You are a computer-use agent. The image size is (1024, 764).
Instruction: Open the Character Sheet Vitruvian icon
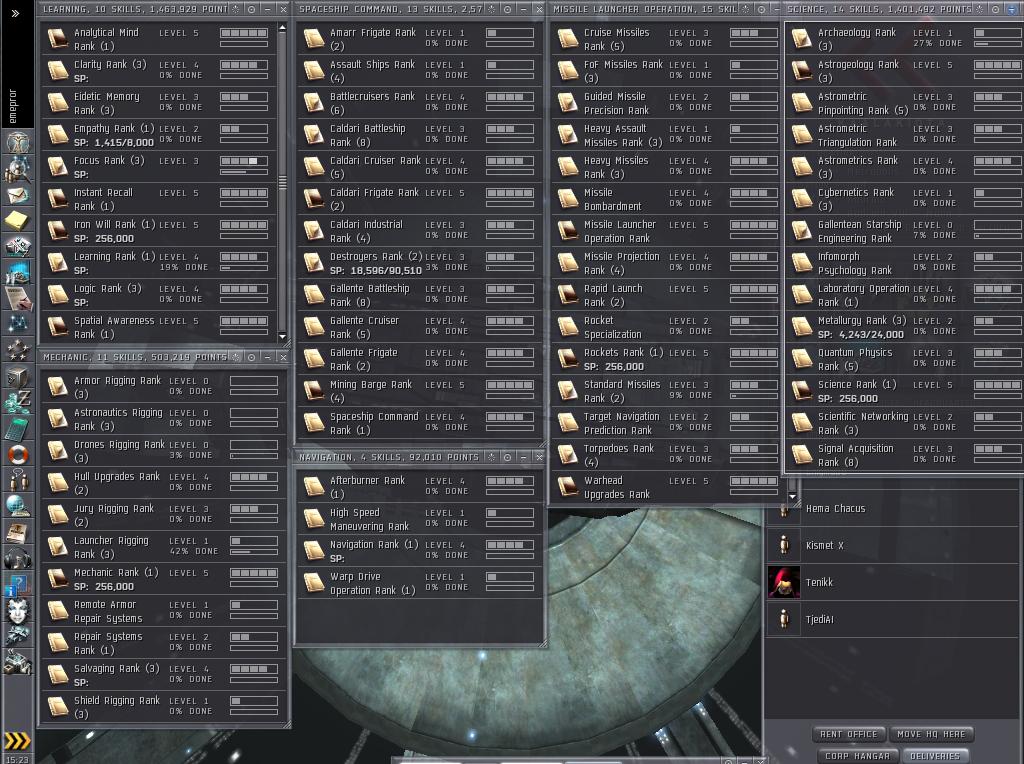pos(17,142)
